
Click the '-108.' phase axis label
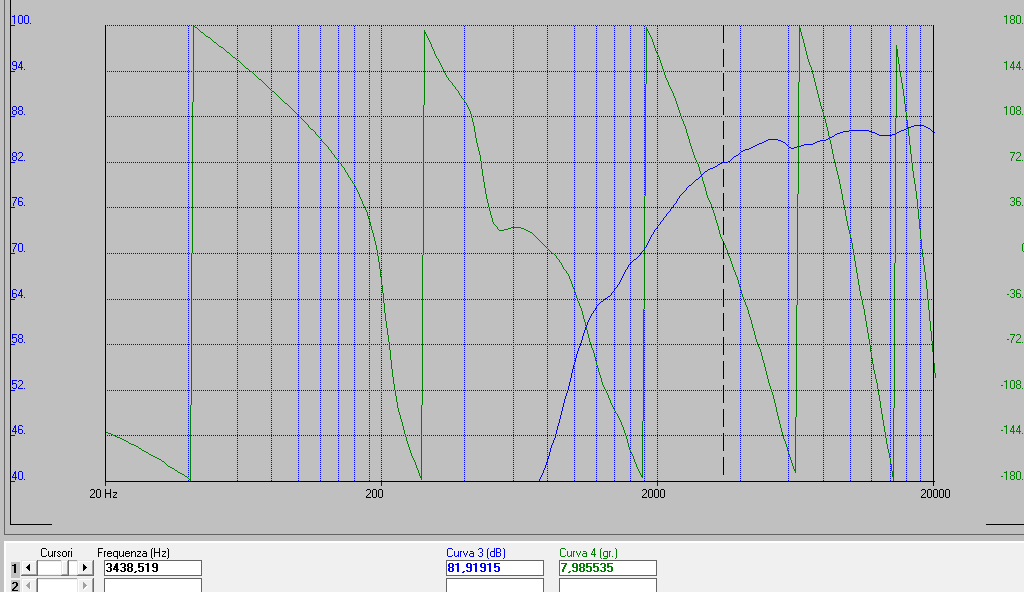pyautogui.click(x=1012, y=385)
